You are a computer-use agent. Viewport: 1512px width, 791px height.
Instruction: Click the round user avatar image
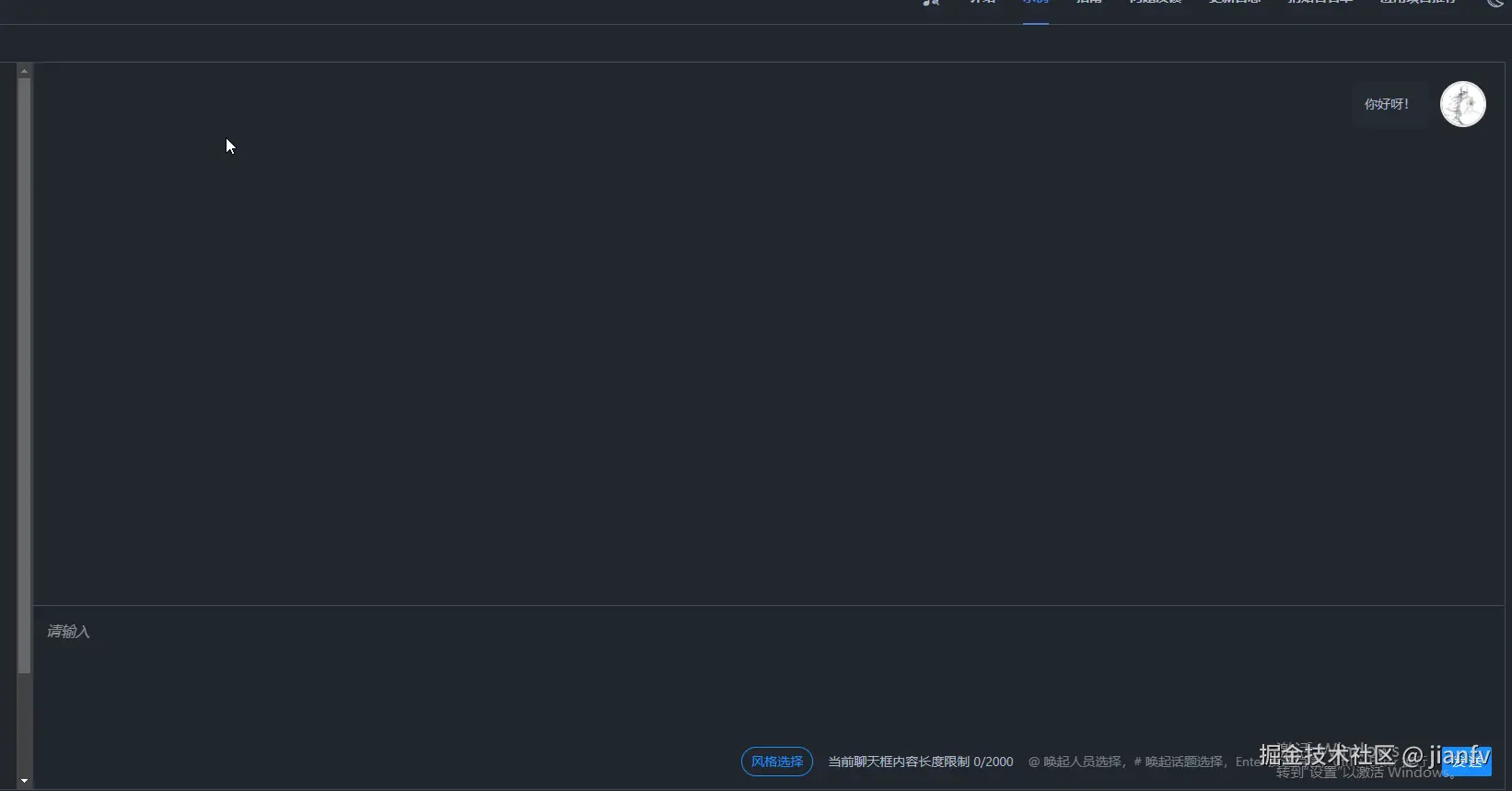pyautogui.click(x=1462, y=104)
